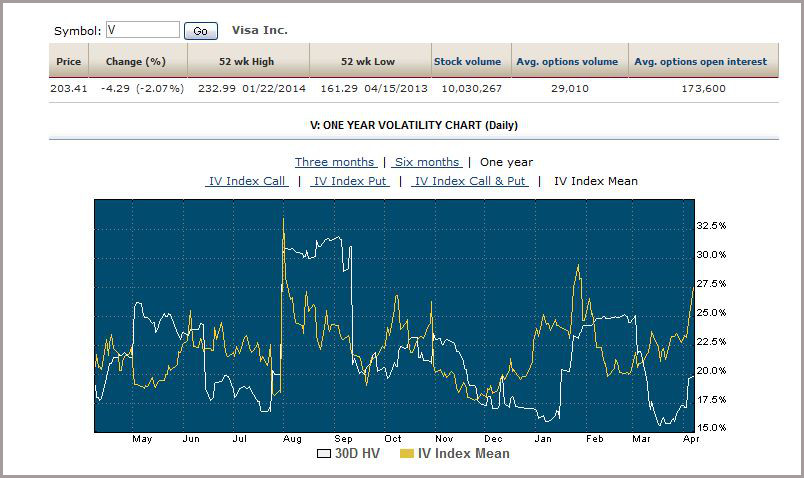
Task: Click the 203.41 price value
Action: (69, 88)
